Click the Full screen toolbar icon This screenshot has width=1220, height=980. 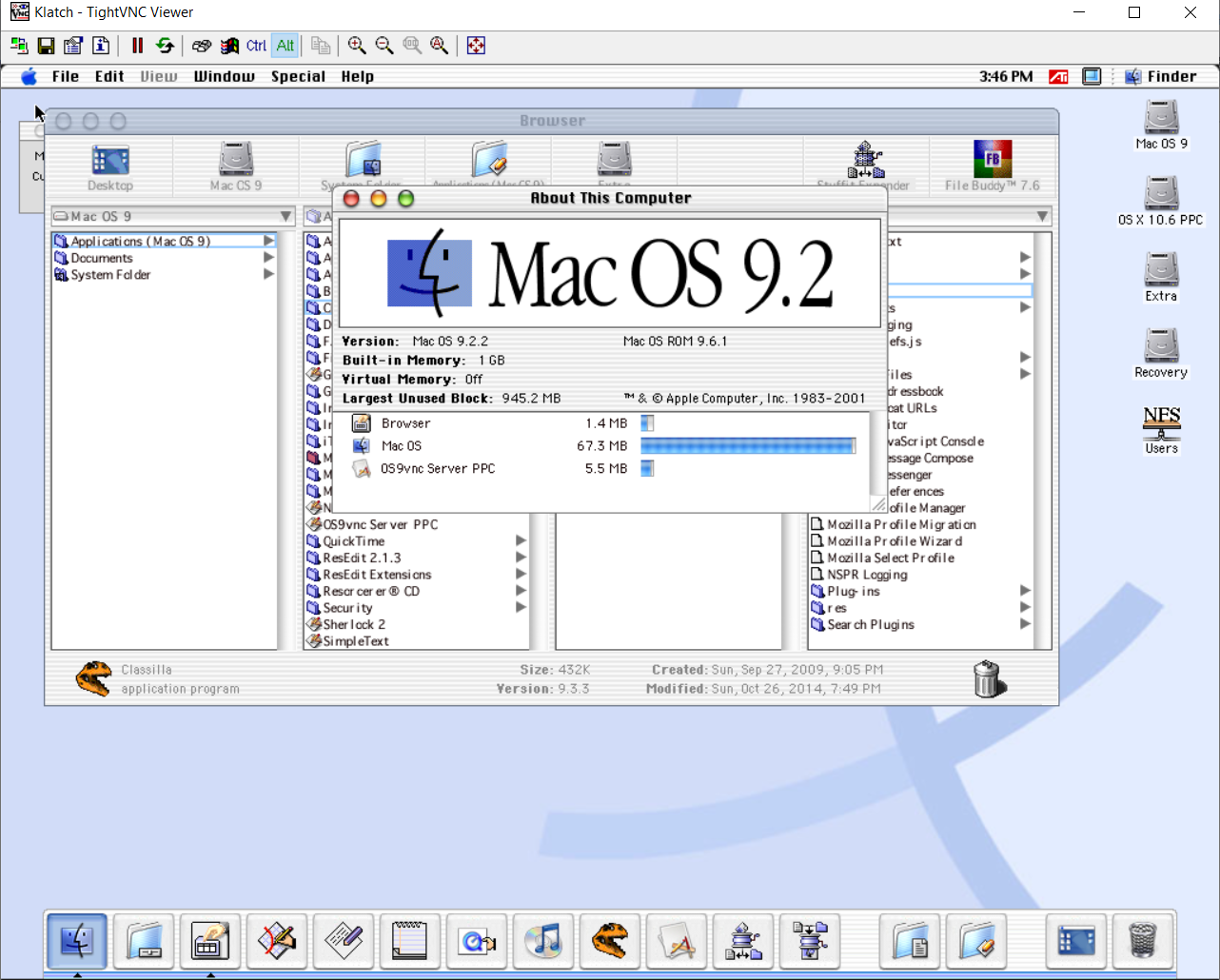click(476, 46)
